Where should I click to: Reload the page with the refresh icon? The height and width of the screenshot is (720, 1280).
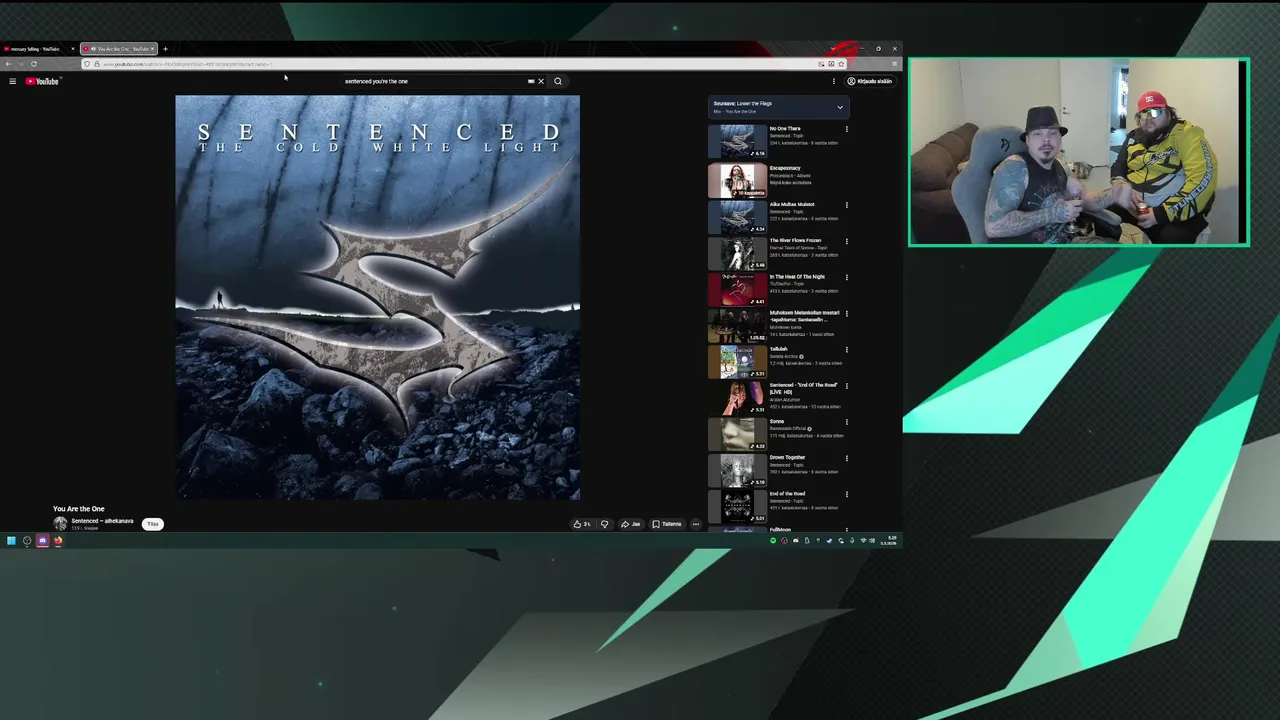[x=33, y=64]
